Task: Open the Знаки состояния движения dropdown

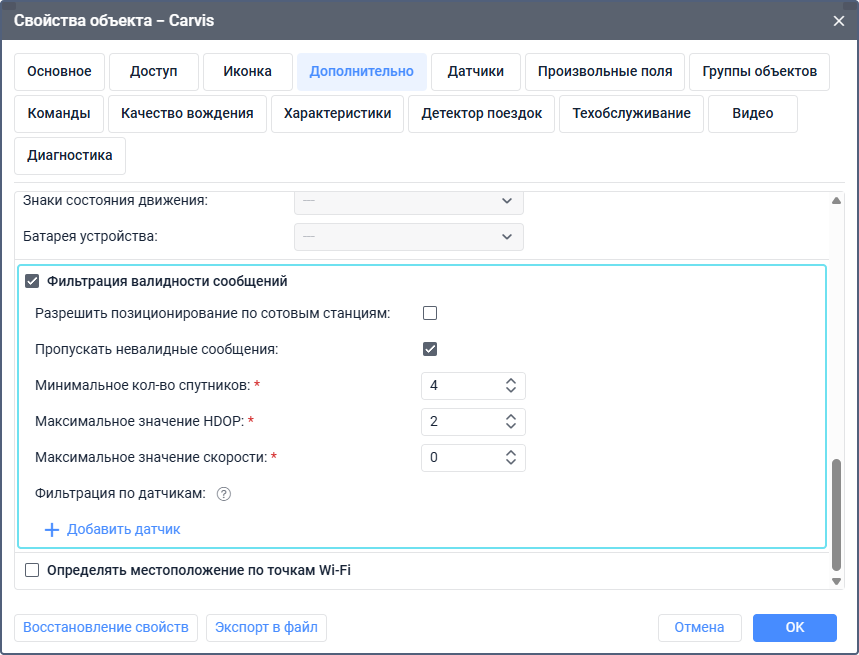Action: tap(408, 201)
